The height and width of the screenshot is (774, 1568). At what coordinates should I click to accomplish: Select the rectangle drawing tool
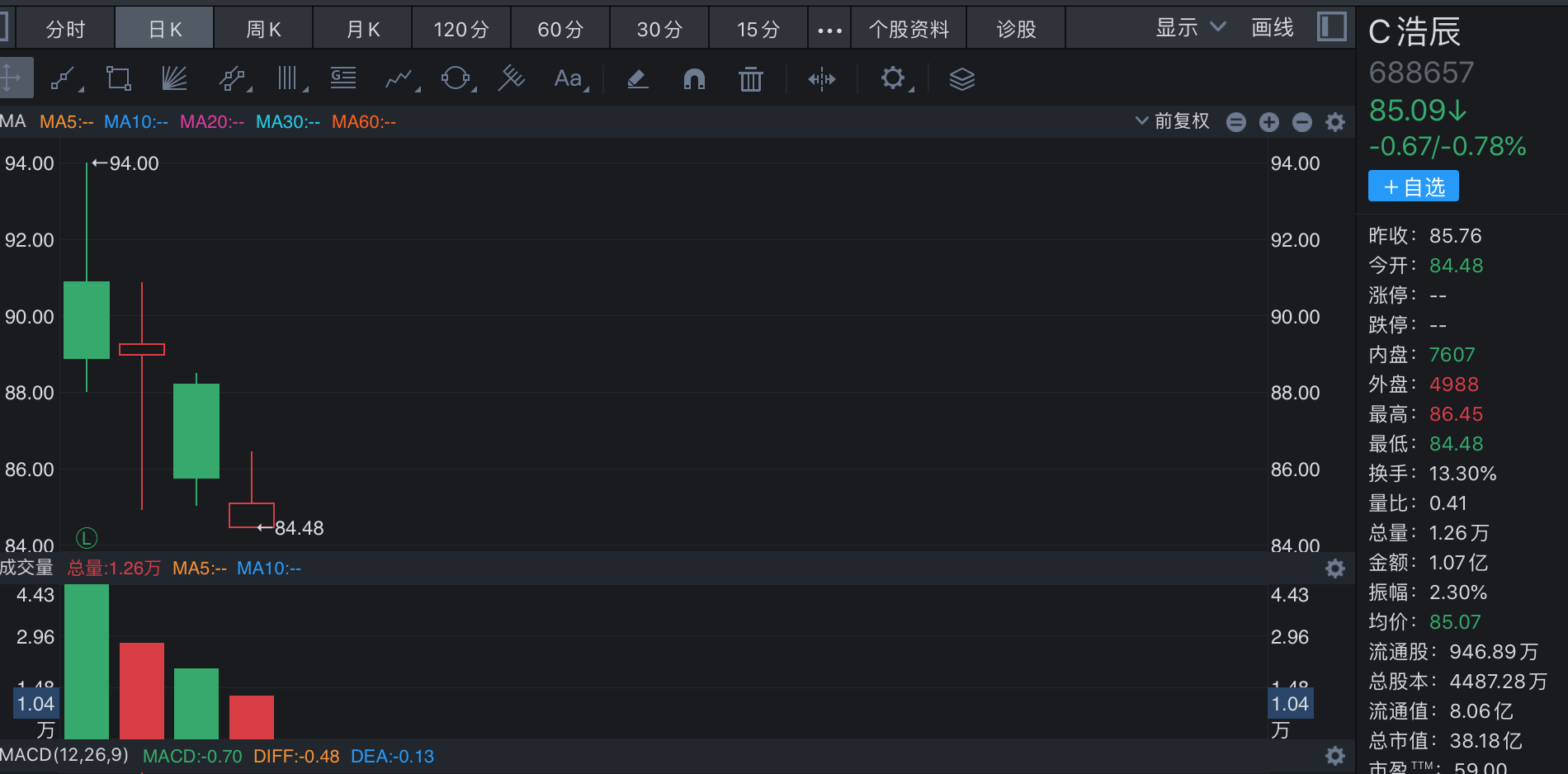point(118,79)
